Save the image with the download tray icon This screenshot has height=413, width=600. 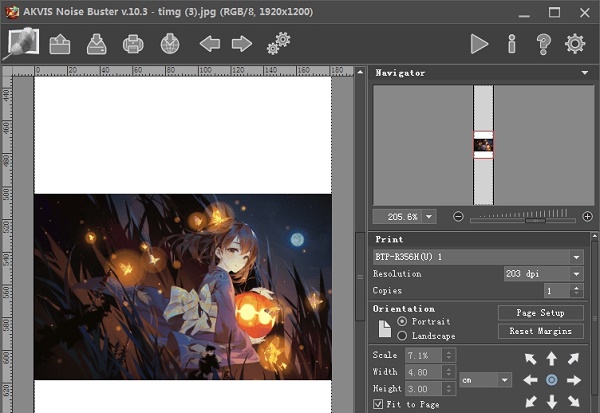tap(96, 44)
